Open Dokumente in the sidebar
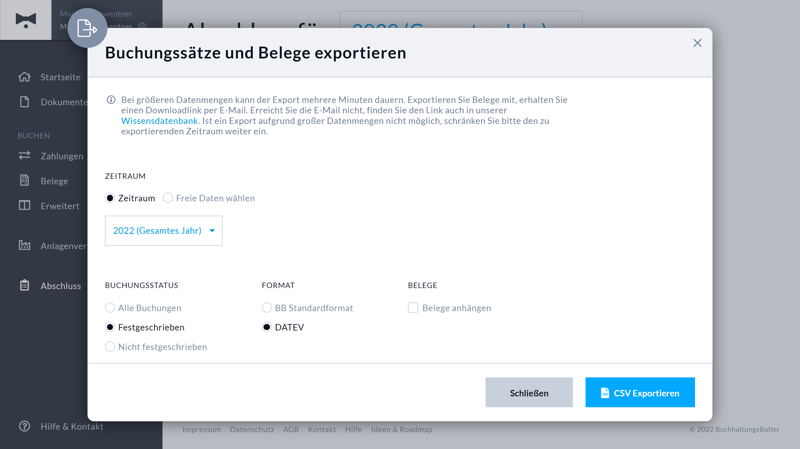This screenshot has width=800, height=449. (x=63, y=102)
